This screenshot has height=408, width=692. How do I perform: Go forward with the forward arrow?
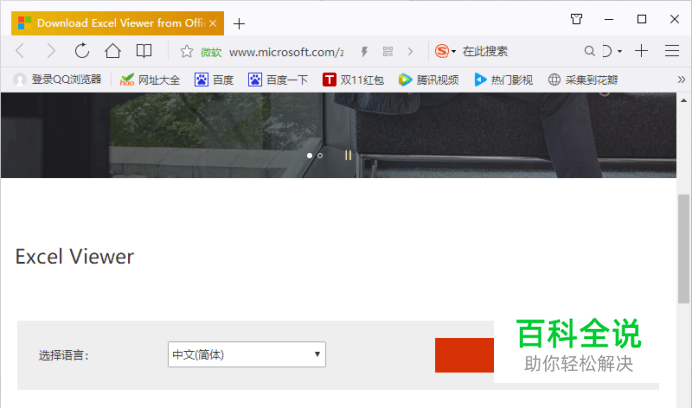click(51, 51)
